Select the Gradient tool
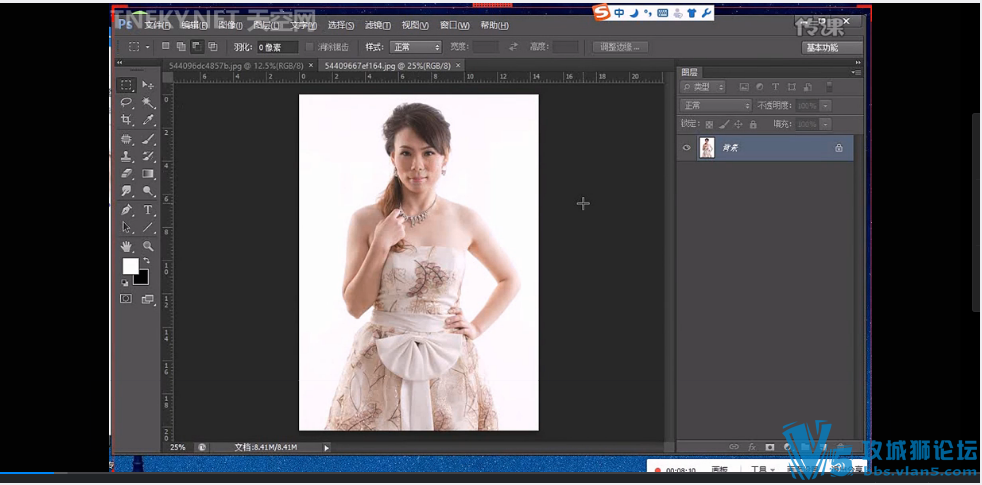982x485 pixels. (x=148, y=174)
